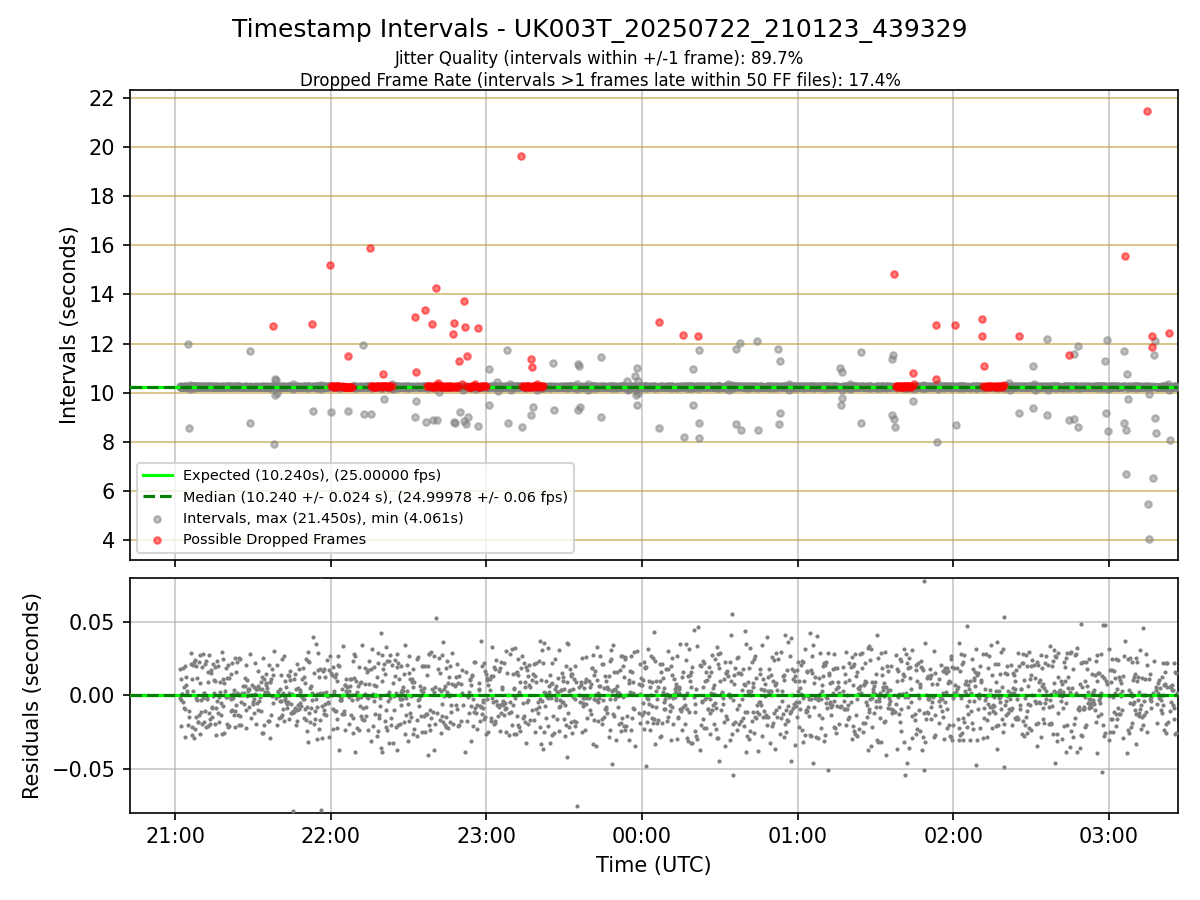Click the plot title 'Timestamp Intervals - UK003T_20250722_210123_439329'

coord(599,29)
